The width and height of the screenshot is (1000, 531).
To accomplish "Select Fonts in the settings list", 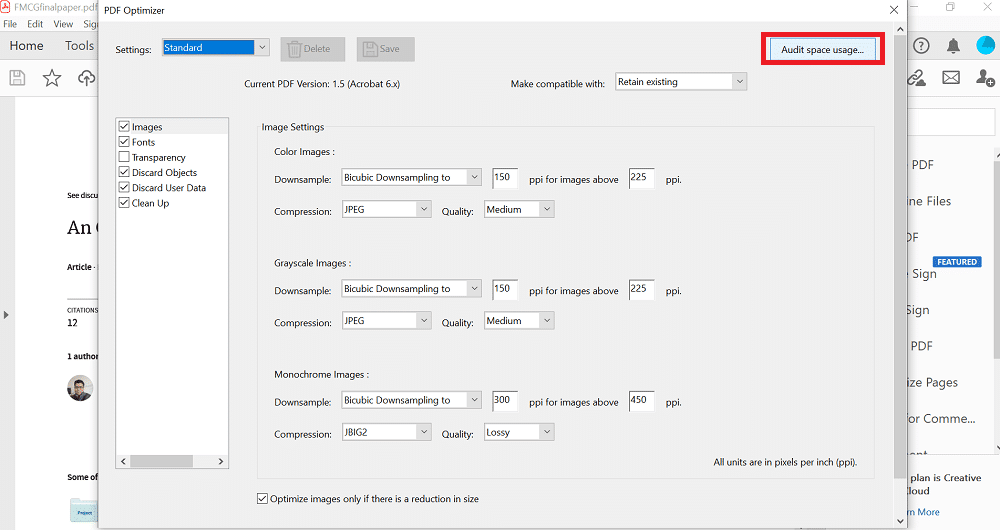I will tap(143, 143).
